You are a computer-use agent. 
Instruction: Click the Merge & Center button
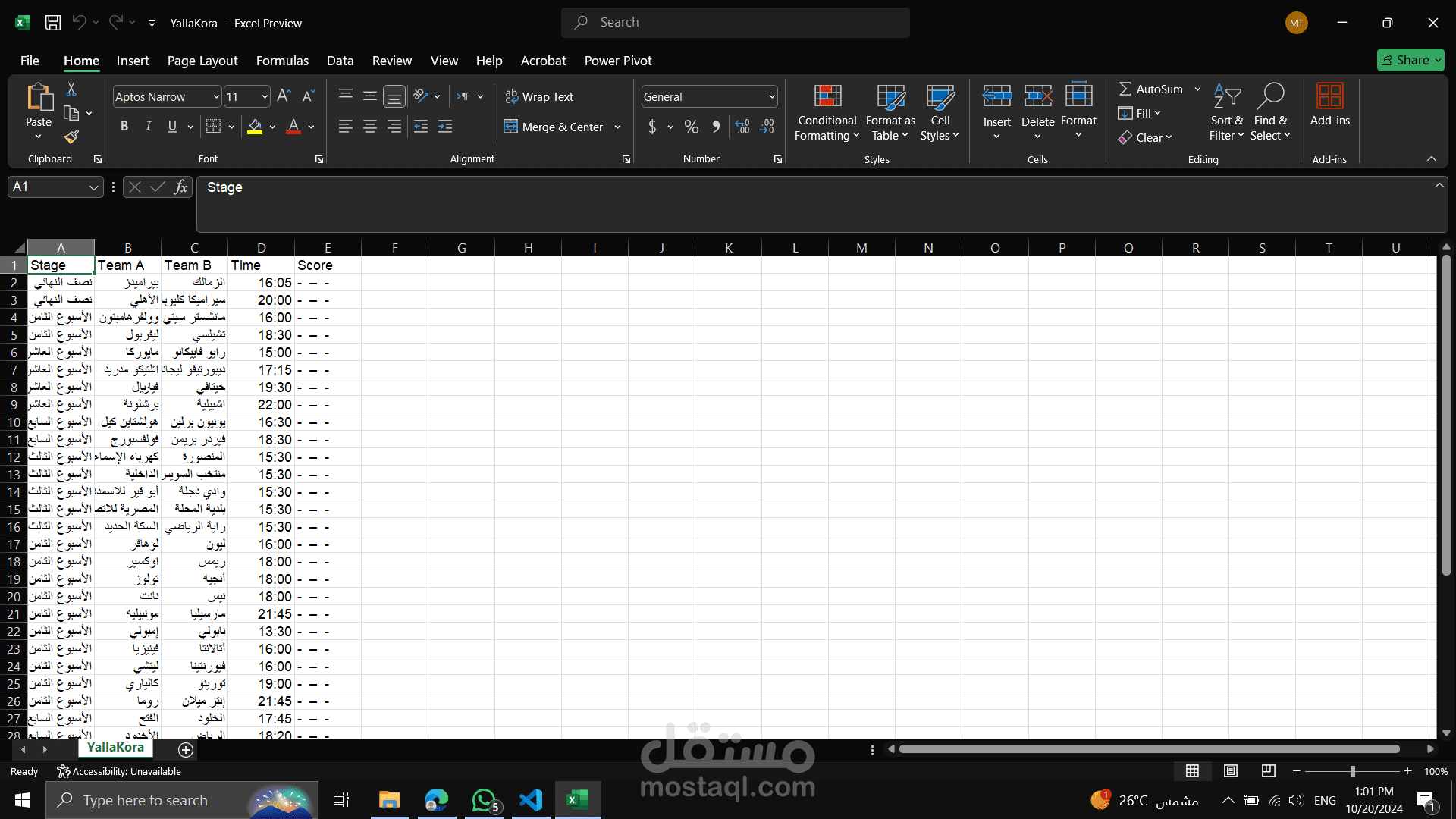pyautogui.click(x=554, y=127)
